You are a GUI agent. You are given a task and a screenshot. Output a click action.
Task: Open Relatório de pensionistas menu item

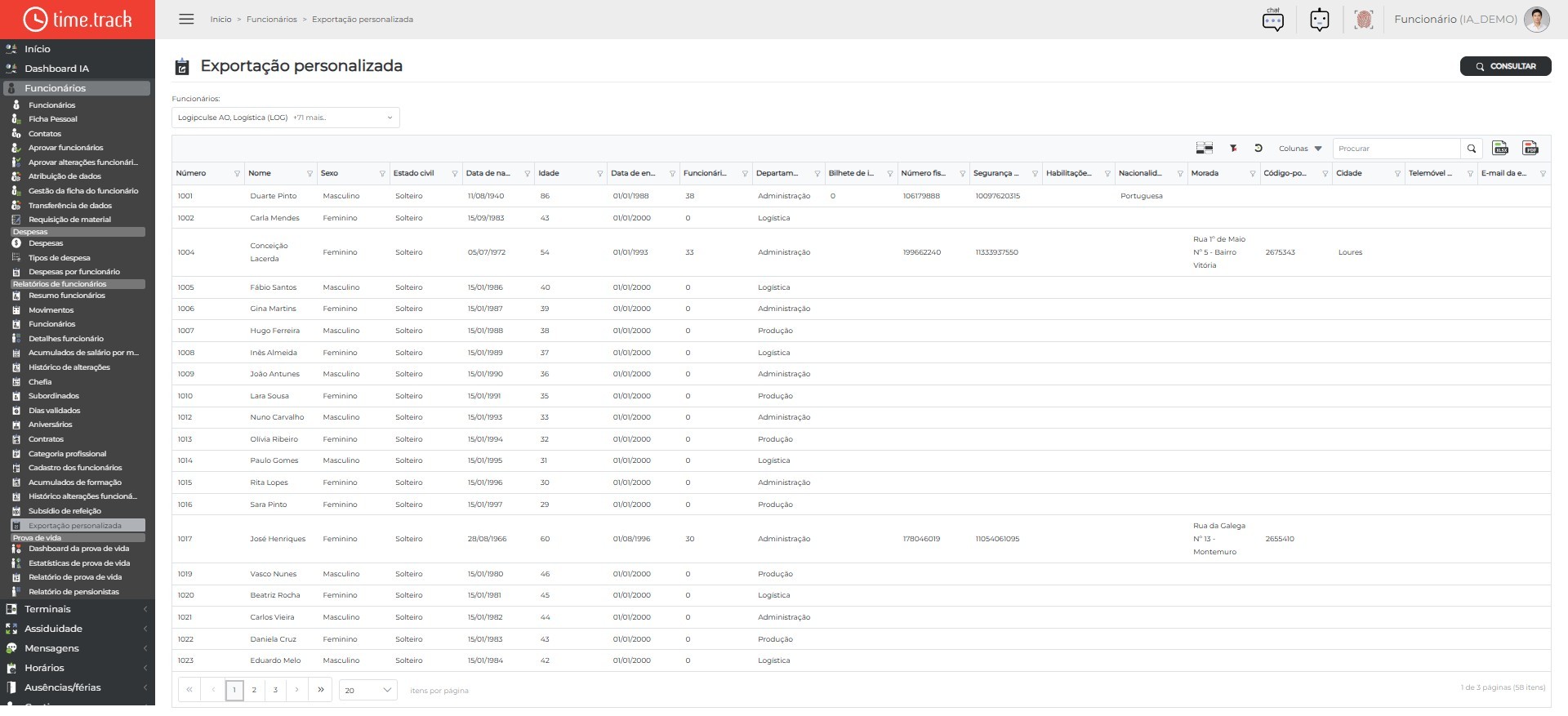[x=73, y=592]
